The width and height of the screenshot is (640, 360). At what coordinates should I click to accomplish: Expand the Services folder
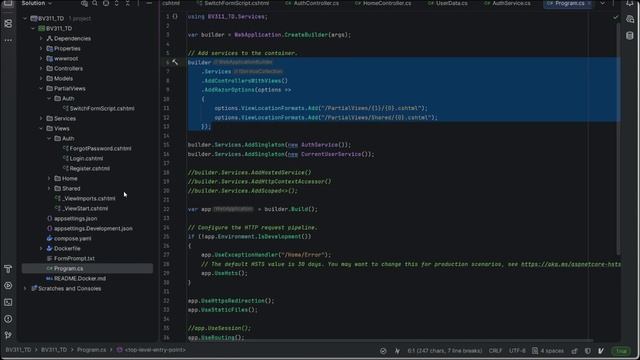(x=41, y=118)
